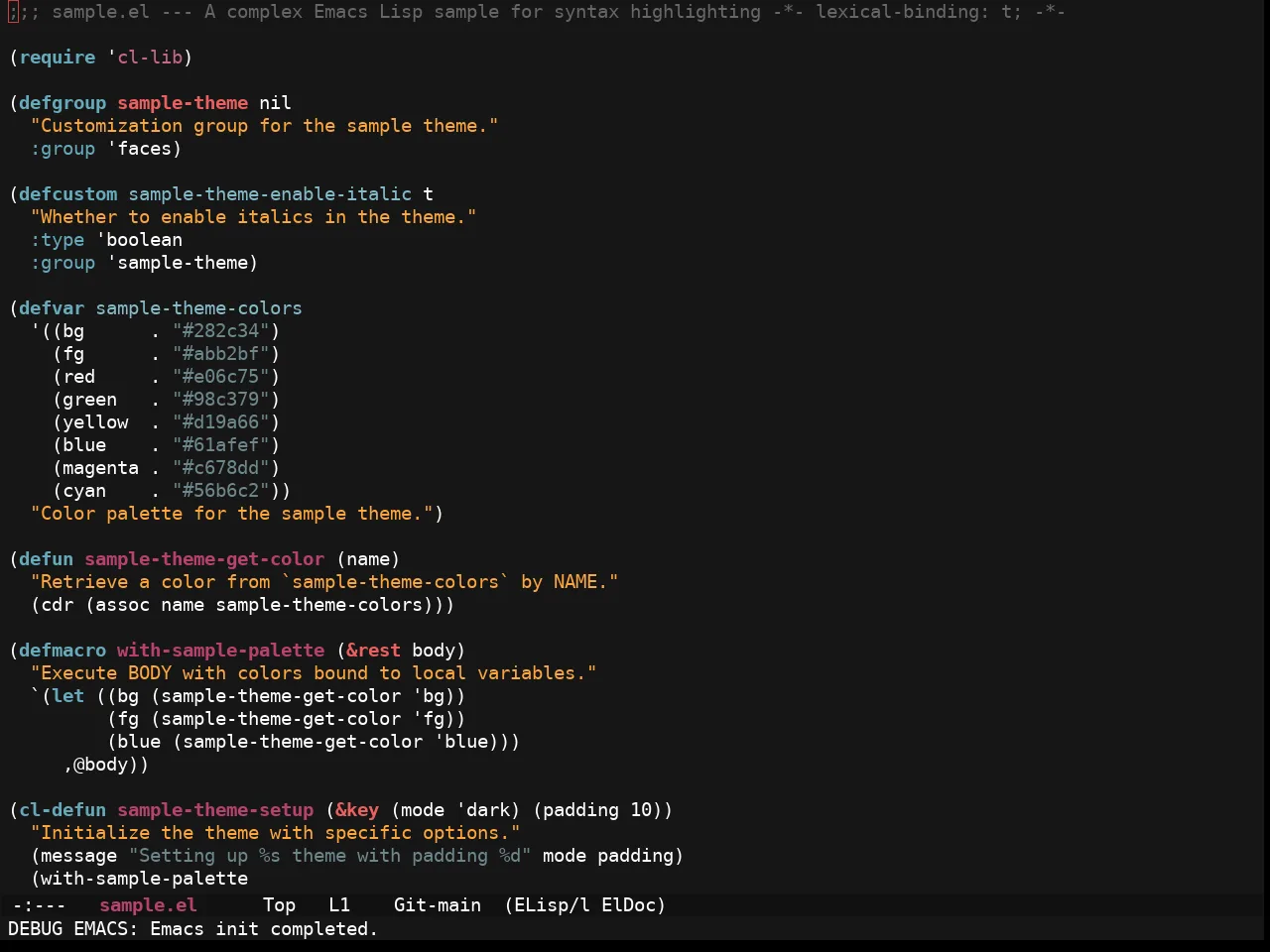Click the ,@body splice expression
This screenshot has width=1270, height=952.
[x=101, y=765]
